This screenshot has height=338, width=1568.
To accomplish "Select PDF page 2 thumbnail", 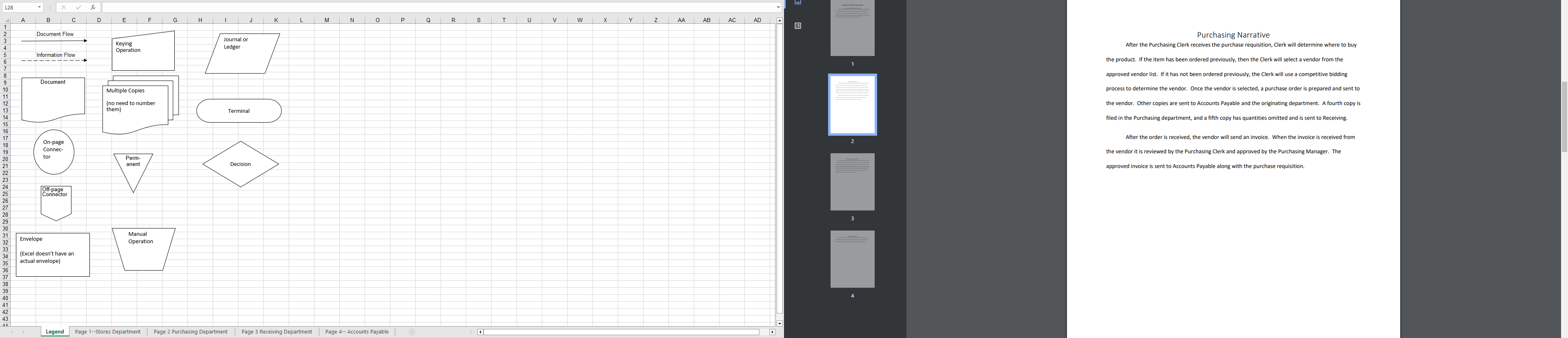I will (x=852, y=105).
